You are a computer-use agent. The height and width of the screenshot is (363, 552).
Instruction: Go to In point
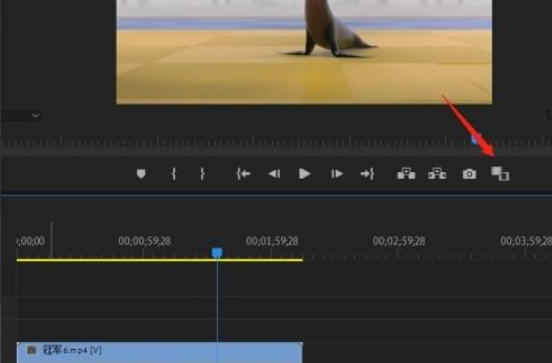click(243, 174)
